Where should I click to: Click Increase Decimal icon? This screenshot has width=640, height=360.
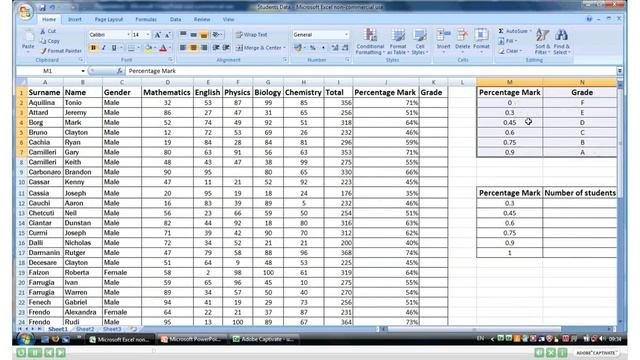click(x=335, y=48)
